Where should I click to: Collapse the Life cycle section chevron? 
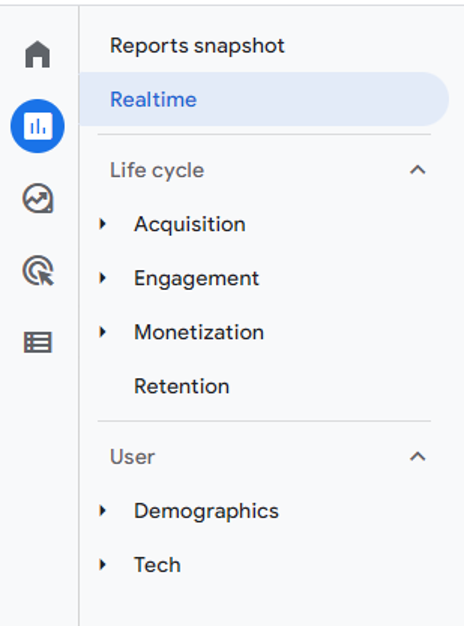pos(418,170)
